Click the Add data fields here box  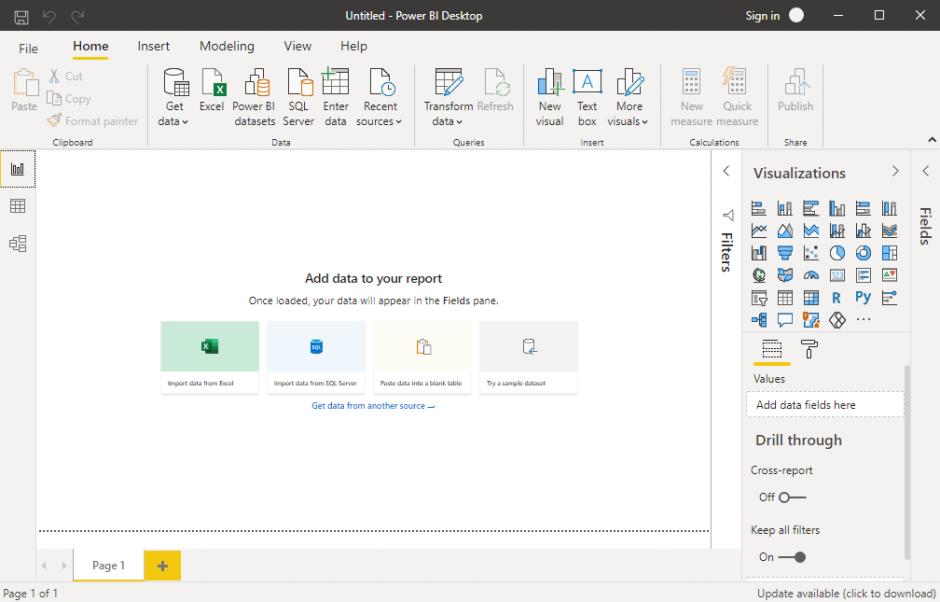click(x=825, y=405)
